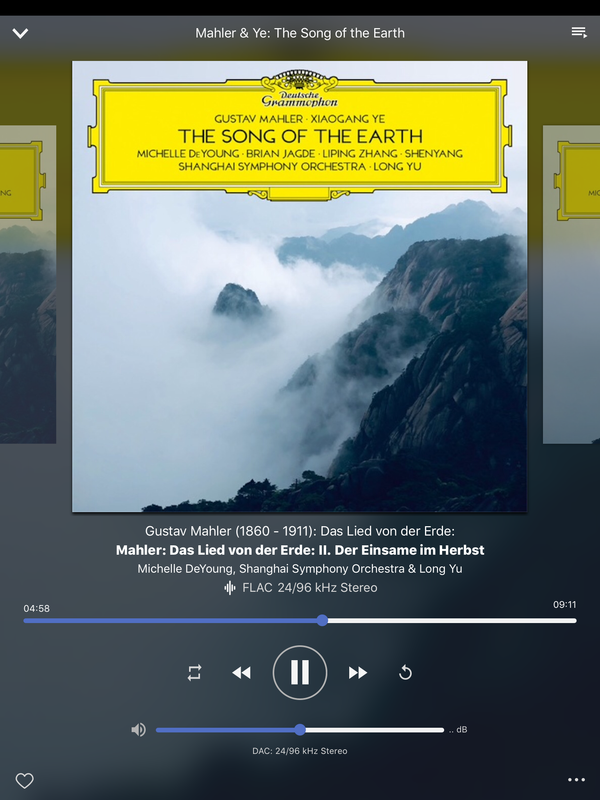Tap the main Song of the Earth artwork

(299, 286)
